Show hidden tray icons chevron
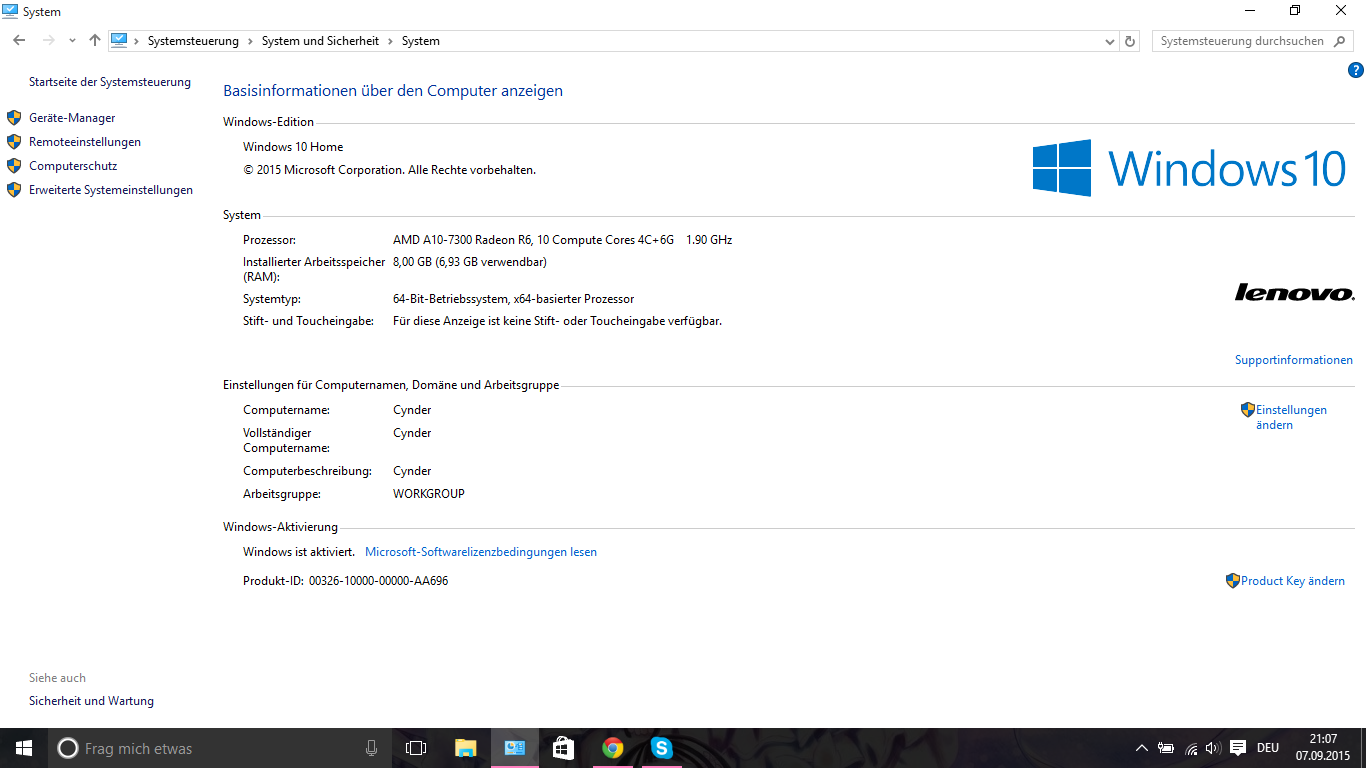The width and height of the screenshot is (1366, 768). [1142, 748]
